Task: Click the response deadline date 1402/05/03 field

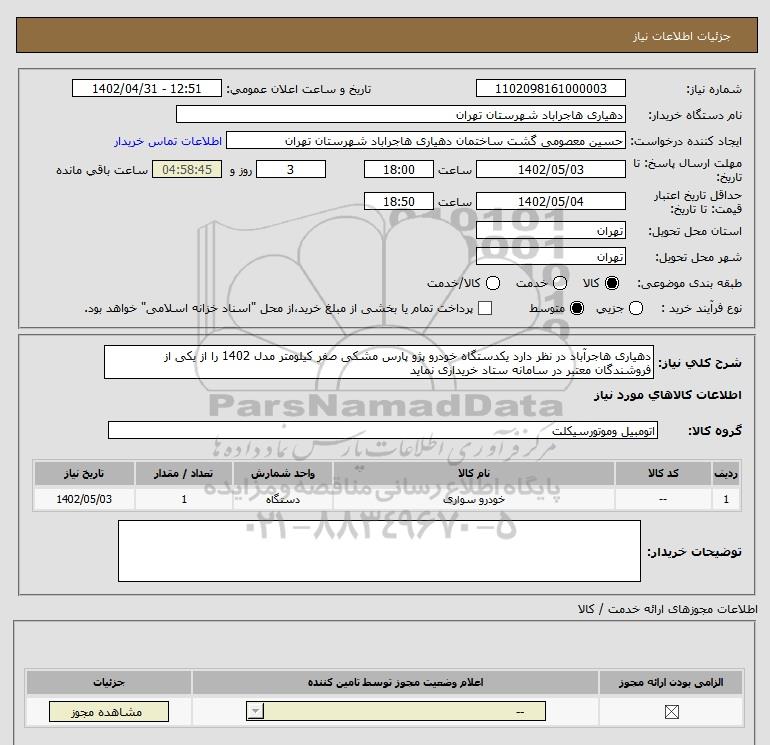Action: tap(550, 170)
